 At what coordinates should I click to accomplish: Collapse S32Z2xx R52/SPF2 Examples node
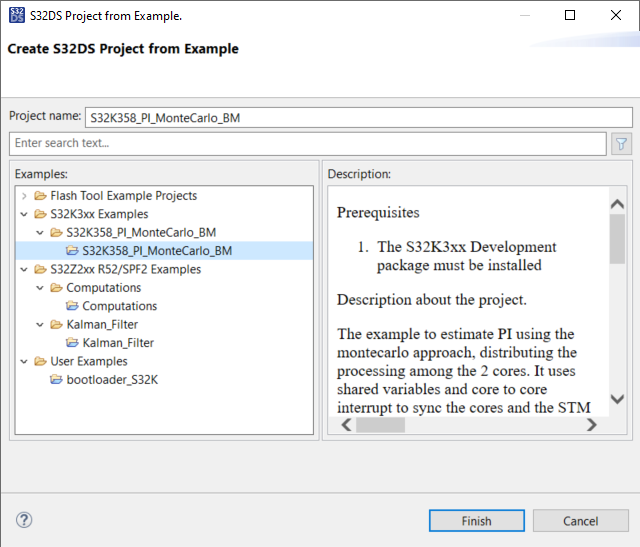pos(24,269)
